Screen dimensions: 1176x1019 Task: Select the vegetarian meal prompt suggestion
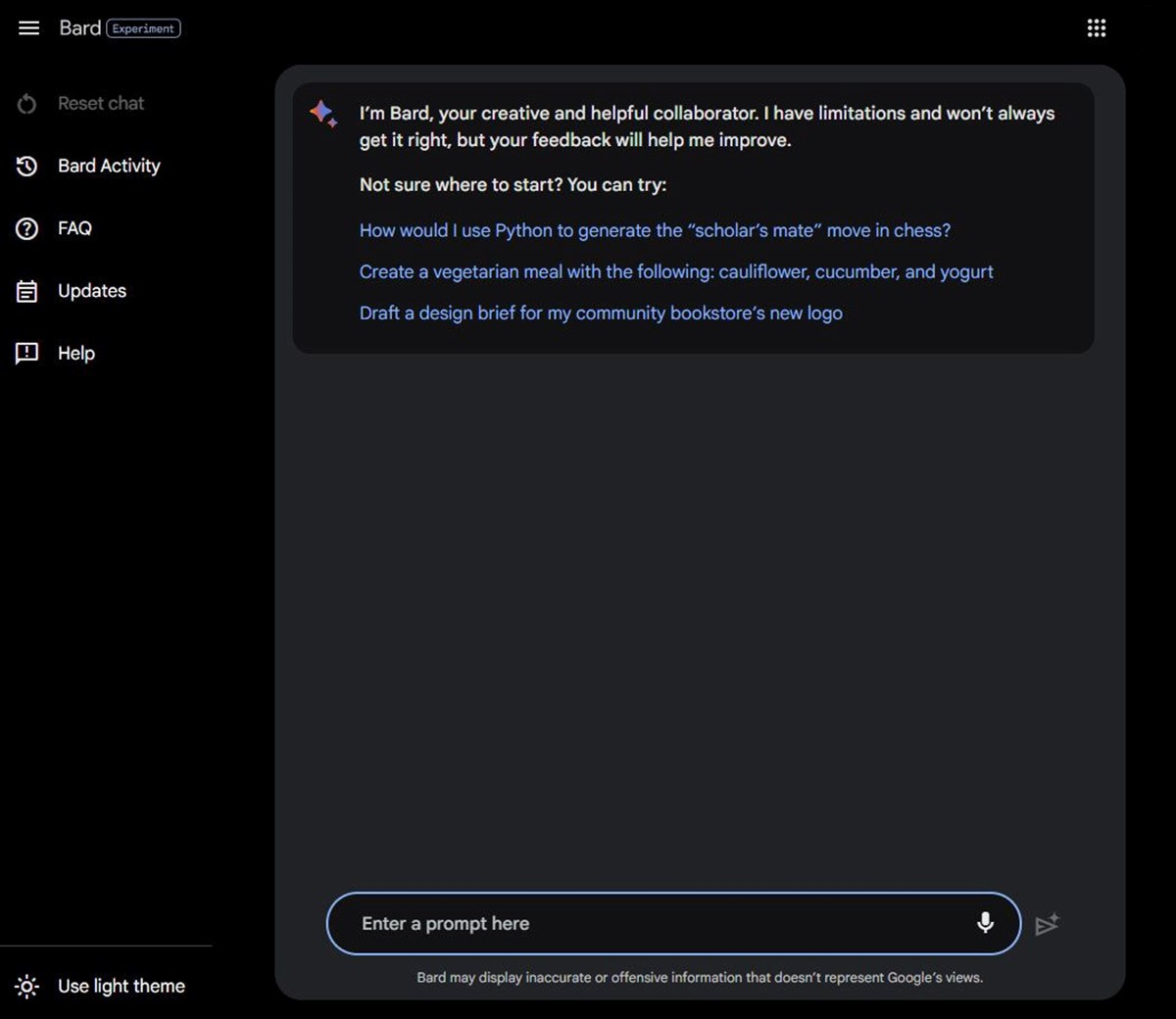(676, 272)
